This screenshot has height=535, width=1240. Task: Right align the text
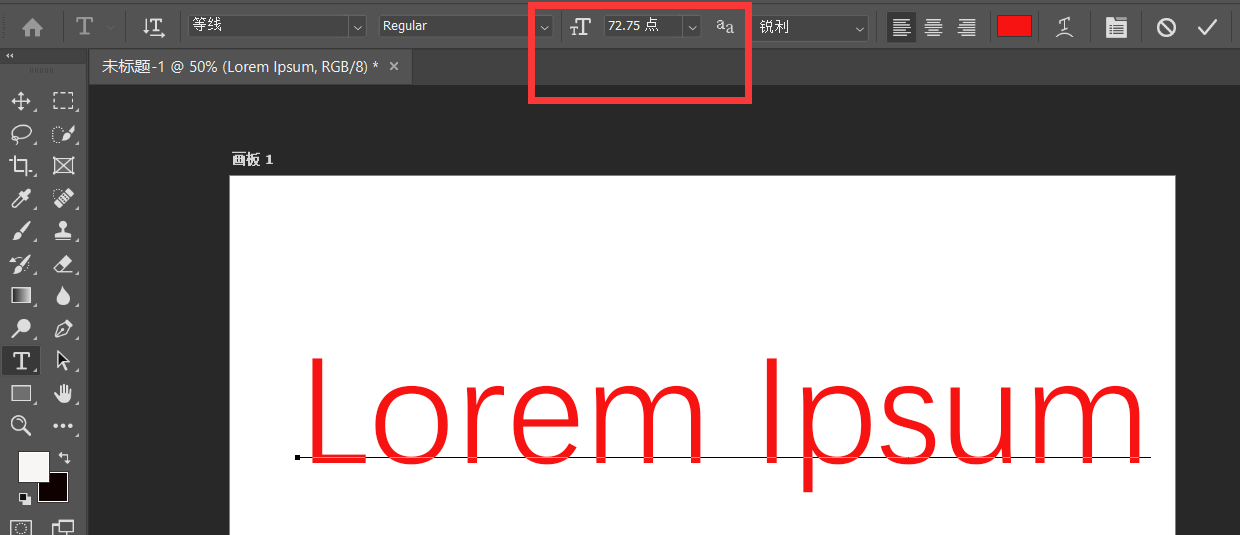(966, 27)
